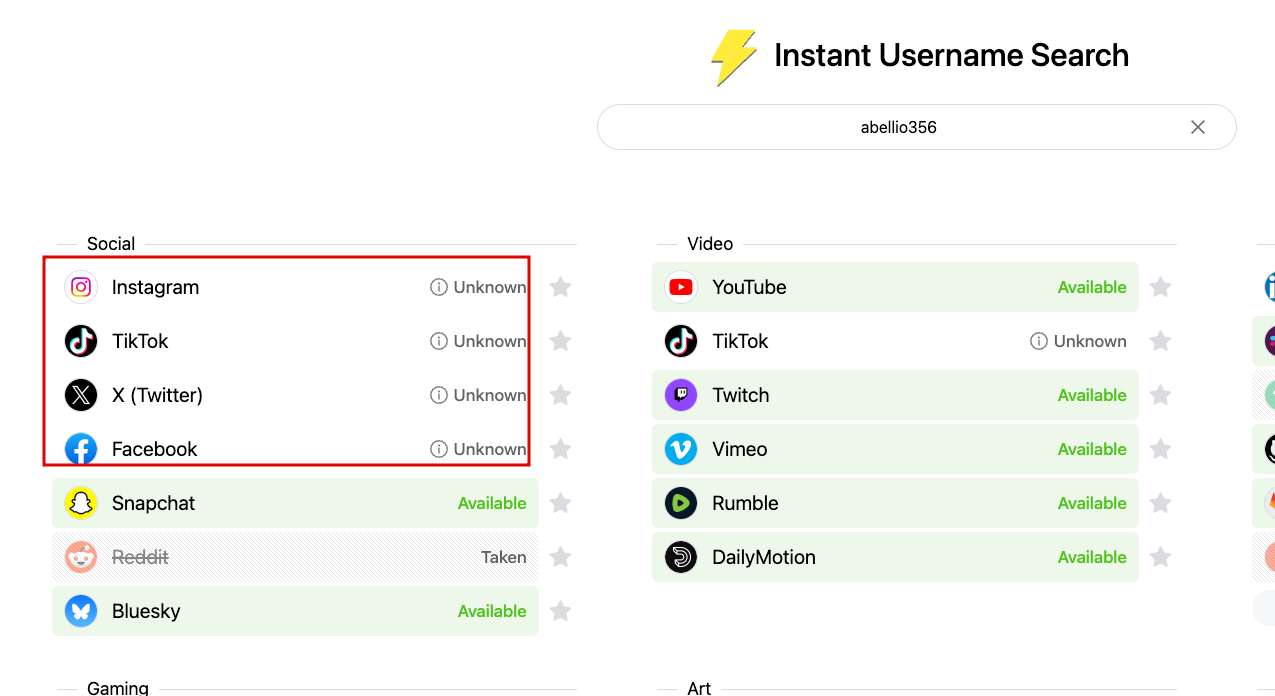The width and height of the screenshot is (1275, 696).
Task: Click the Vimeo logo icon
Action: (681, 449)
